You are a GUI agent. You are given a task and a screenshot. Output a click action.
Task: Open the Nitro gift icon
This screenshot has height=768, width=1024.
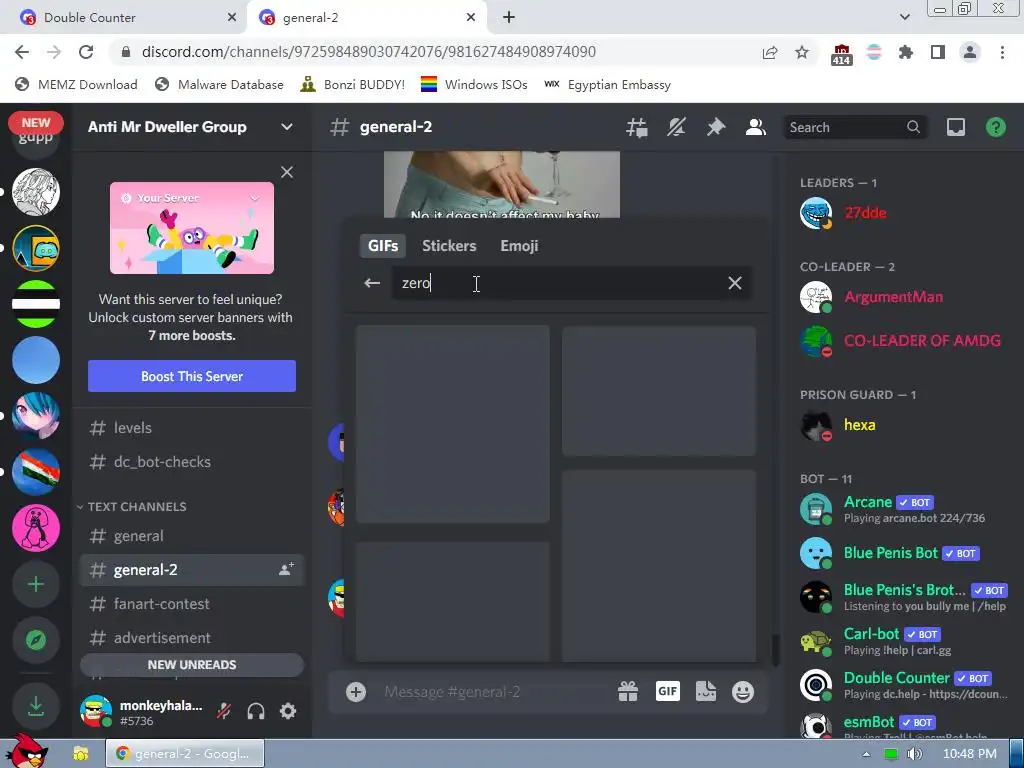[x=628, y=692]
